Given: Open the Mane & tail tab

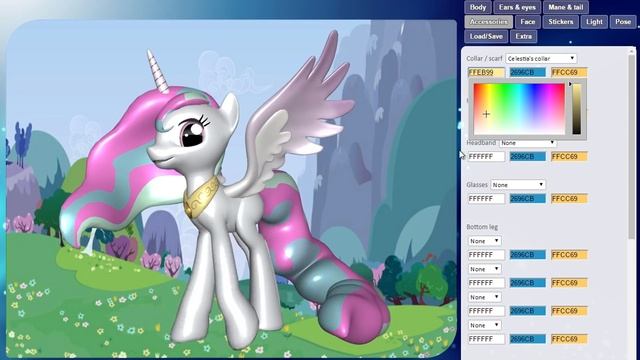Looking at the screenshot, I should pos(566,7).
